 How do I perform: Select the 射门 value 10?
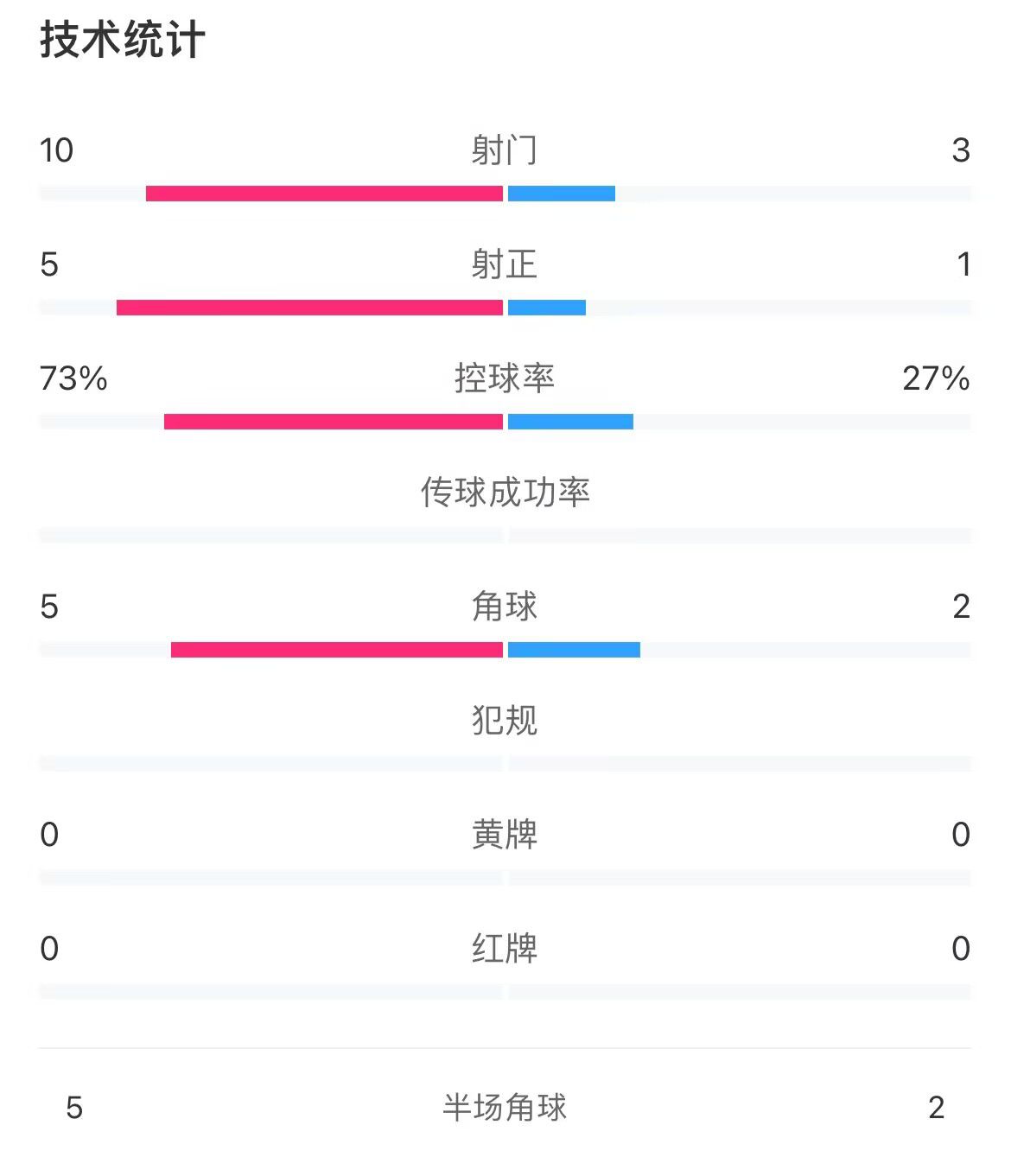tap(57, 150)
